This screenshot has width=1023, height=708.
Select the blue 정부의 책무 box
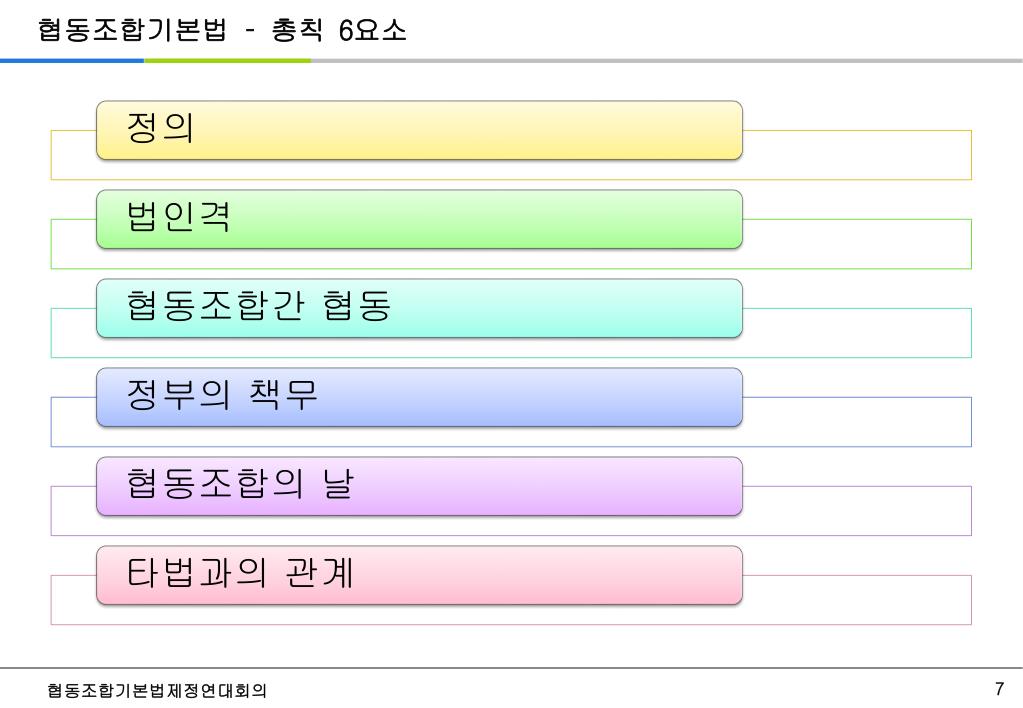point(419,397)
